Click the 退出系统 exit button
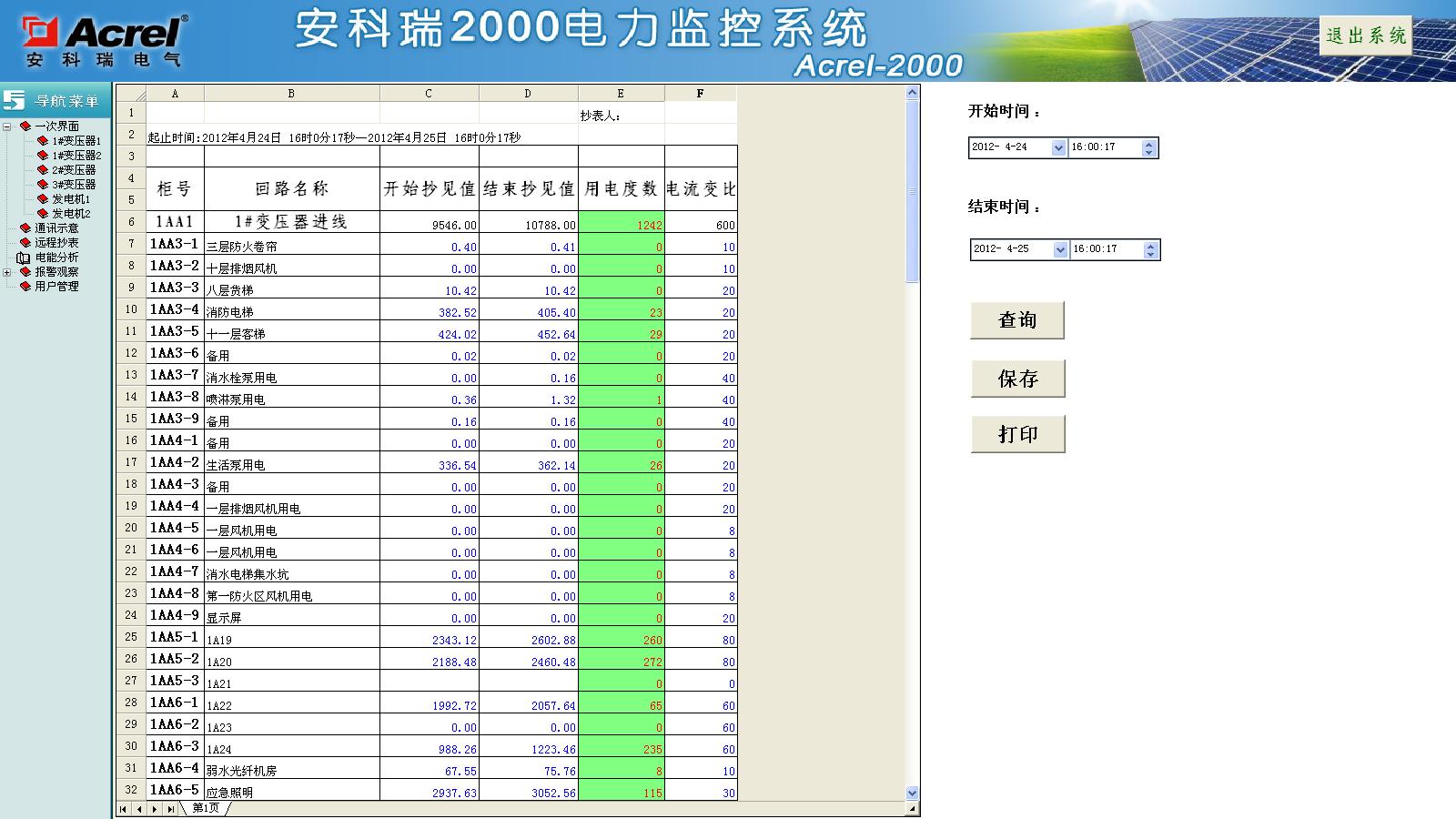This screenshot has width=1456, height=819. click(x=1366, y=35)
